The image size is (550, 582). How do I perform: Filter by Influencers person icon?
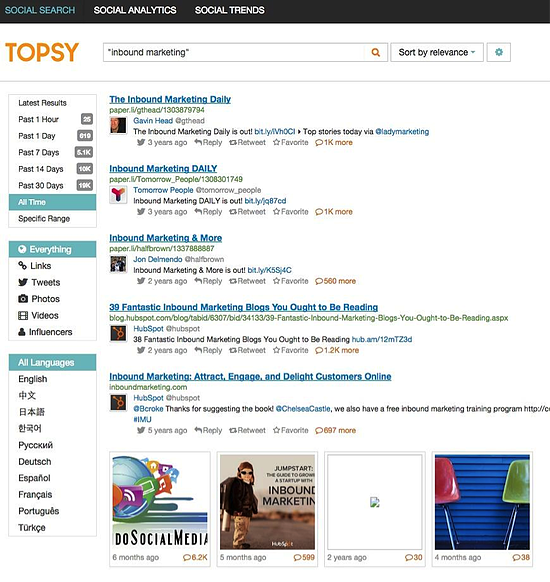point(22,332)
